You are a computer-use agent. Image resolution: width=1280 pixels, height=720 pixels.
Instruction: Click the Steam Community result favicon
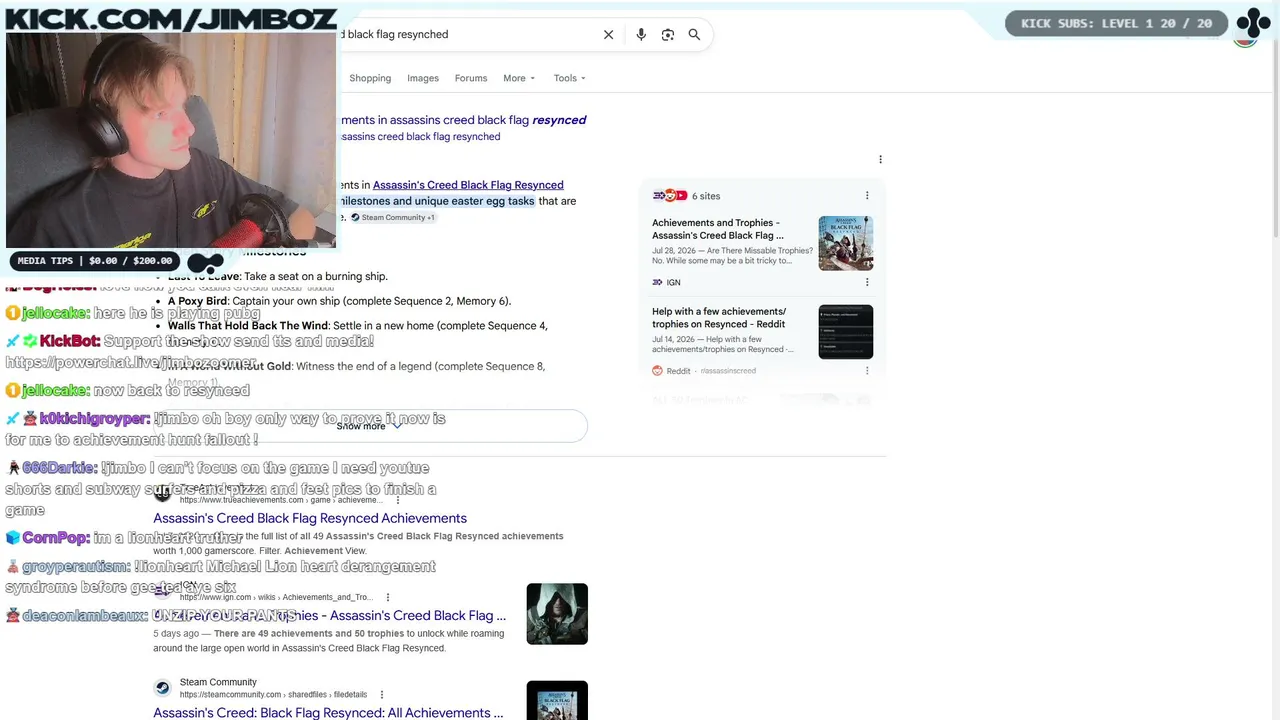tap(162, 688)
